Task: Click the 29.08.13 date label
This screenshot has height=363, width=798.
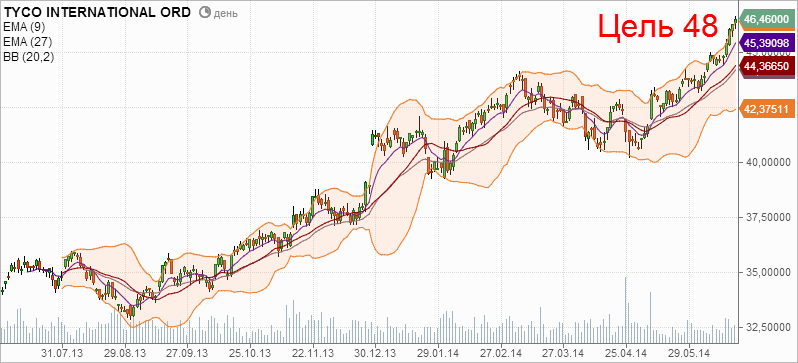Action: (x=126, y=352)
